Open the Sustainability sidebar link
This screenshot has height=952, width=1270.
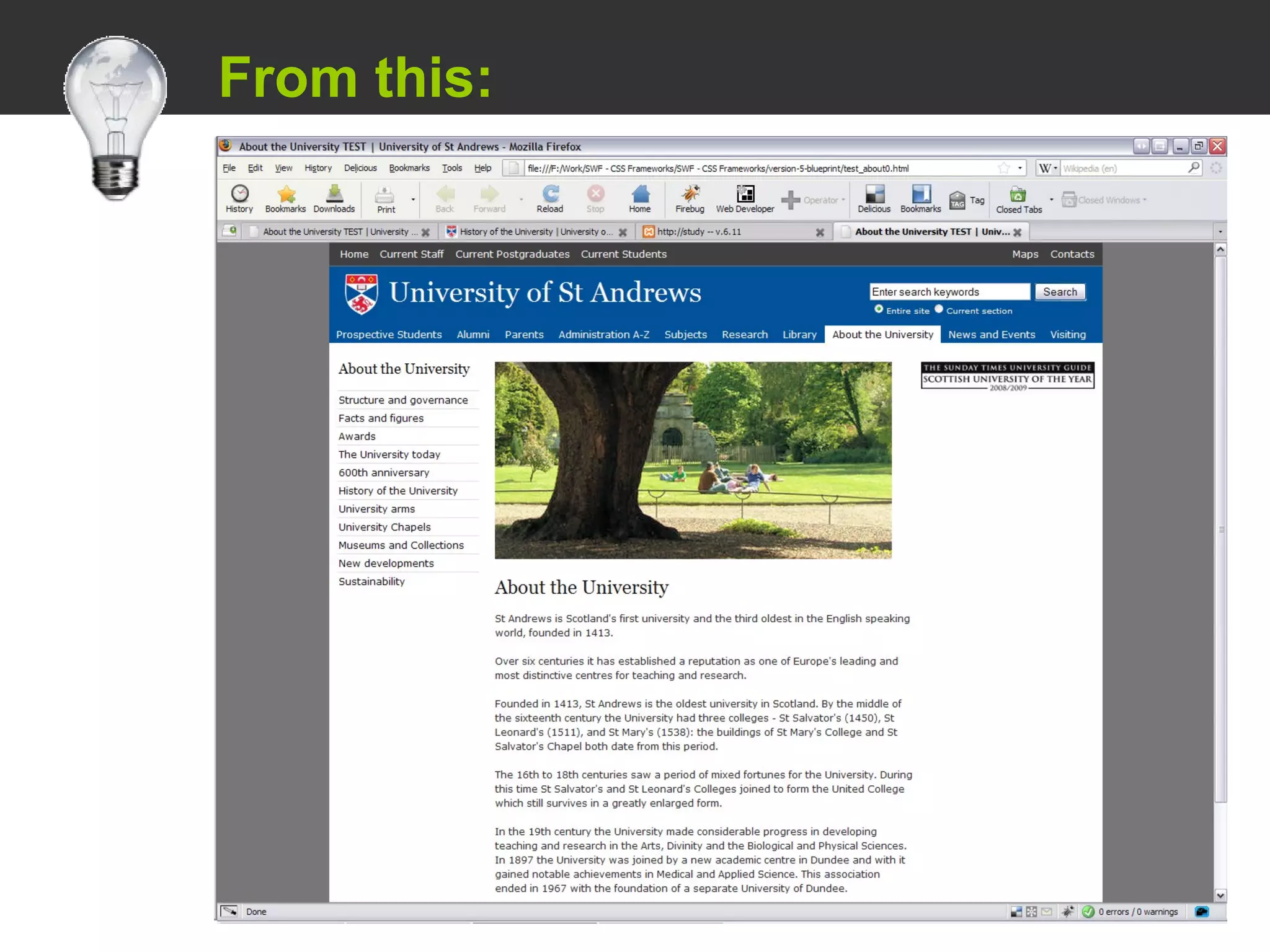[371, 581]
